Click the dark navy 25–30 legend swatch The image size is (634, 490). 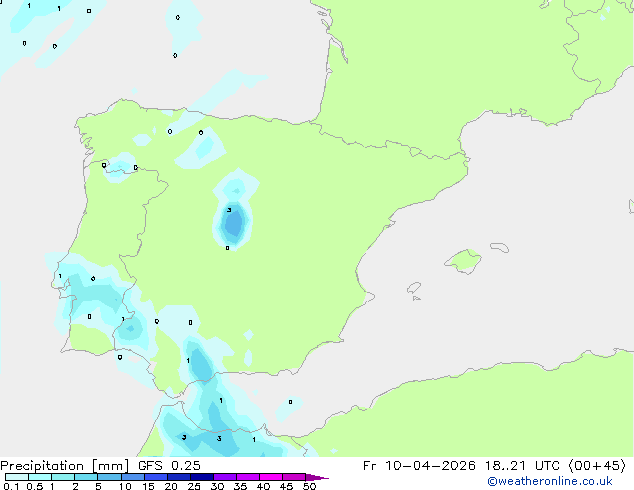click(x=201, y=477)
